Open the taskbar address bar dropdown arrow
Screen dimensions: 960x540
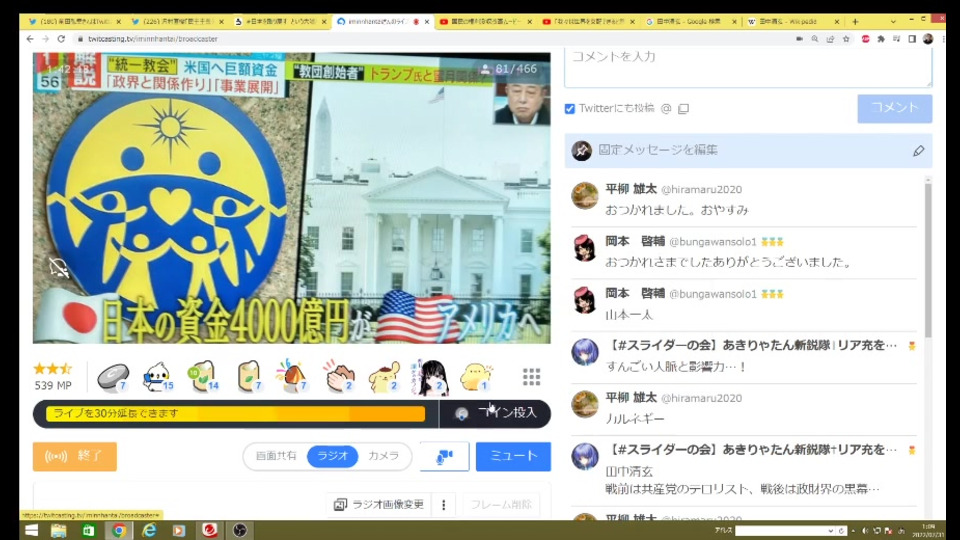pyautogui.click(x=830, y=531)
